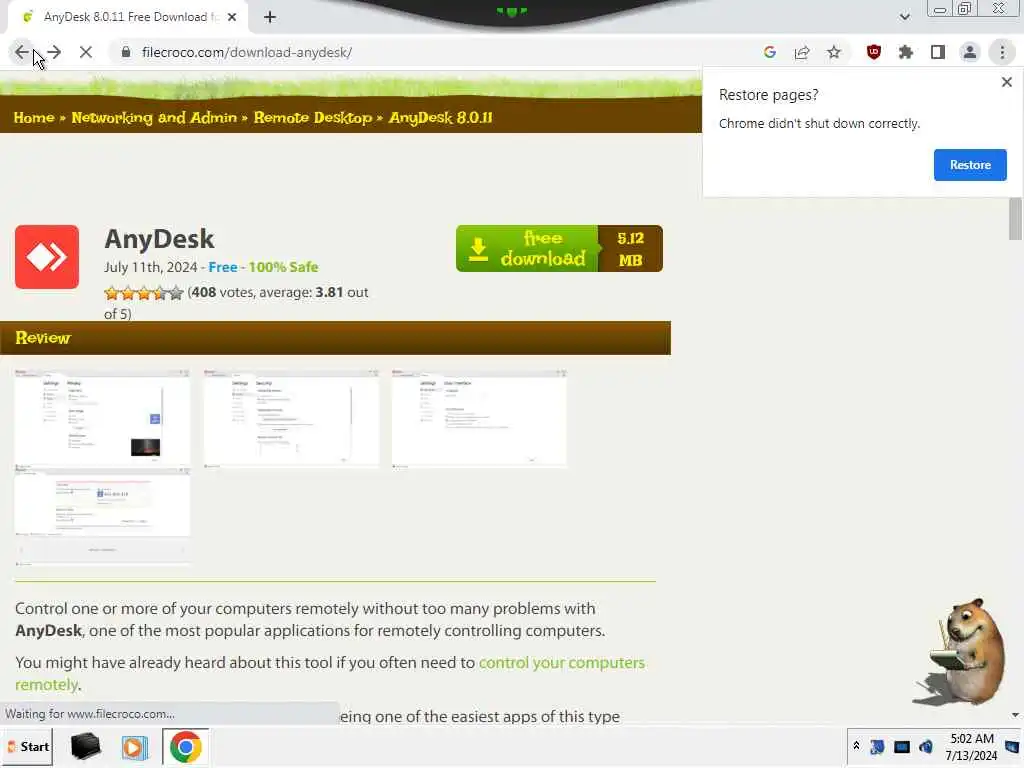The height and width of the screenshot is (768, 1024).
Task: Go to Home breadcrumb link
Action: coord(34,118)
